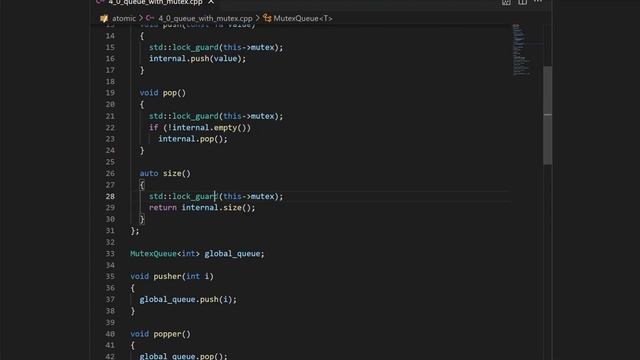640x360 pixels.
Task: Click 'MutexQueue<int>' type on line 33
Action: [165, 254]
